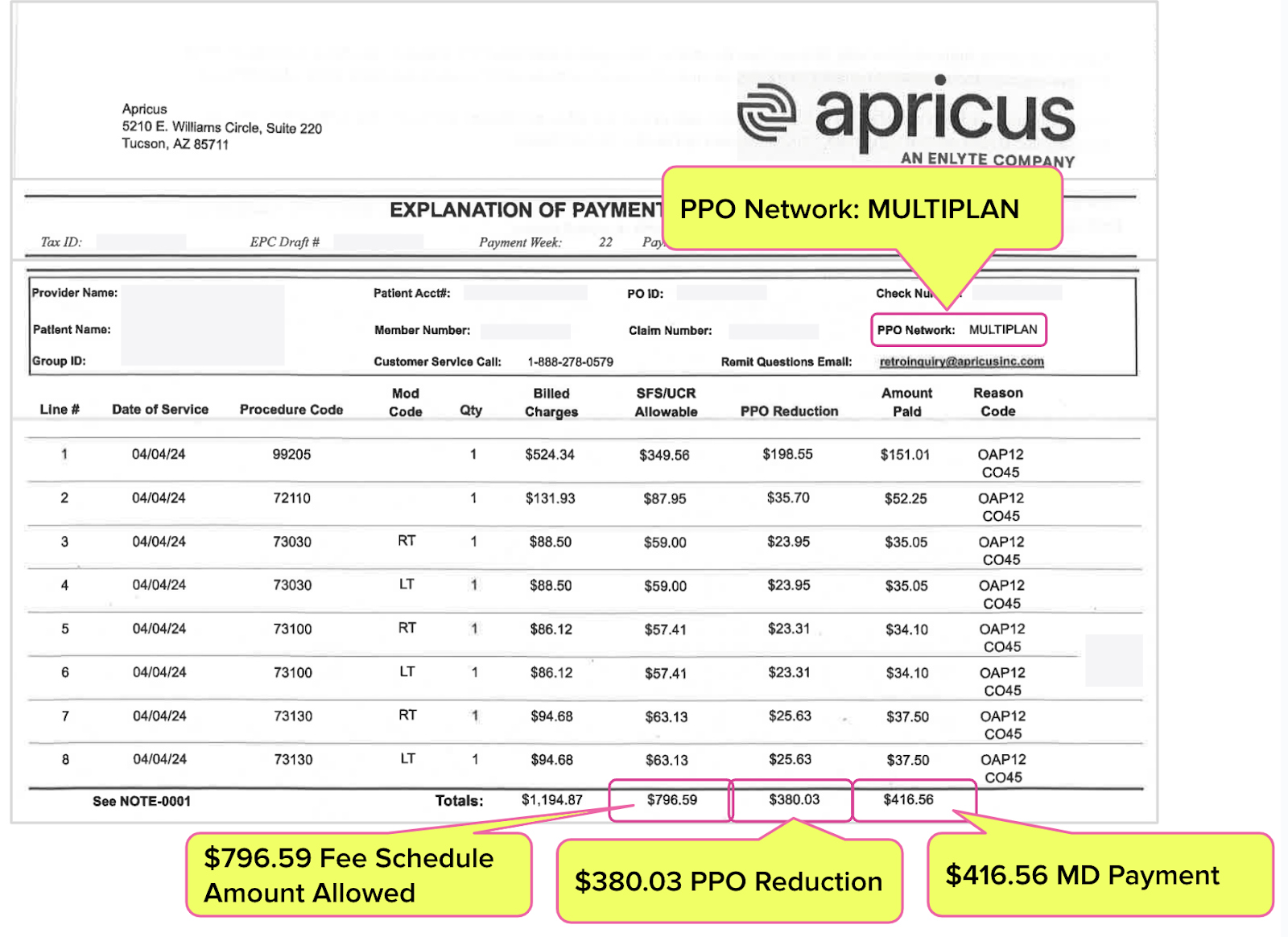
Task: Click the "Member Number:" label
Action: point(422,331)
